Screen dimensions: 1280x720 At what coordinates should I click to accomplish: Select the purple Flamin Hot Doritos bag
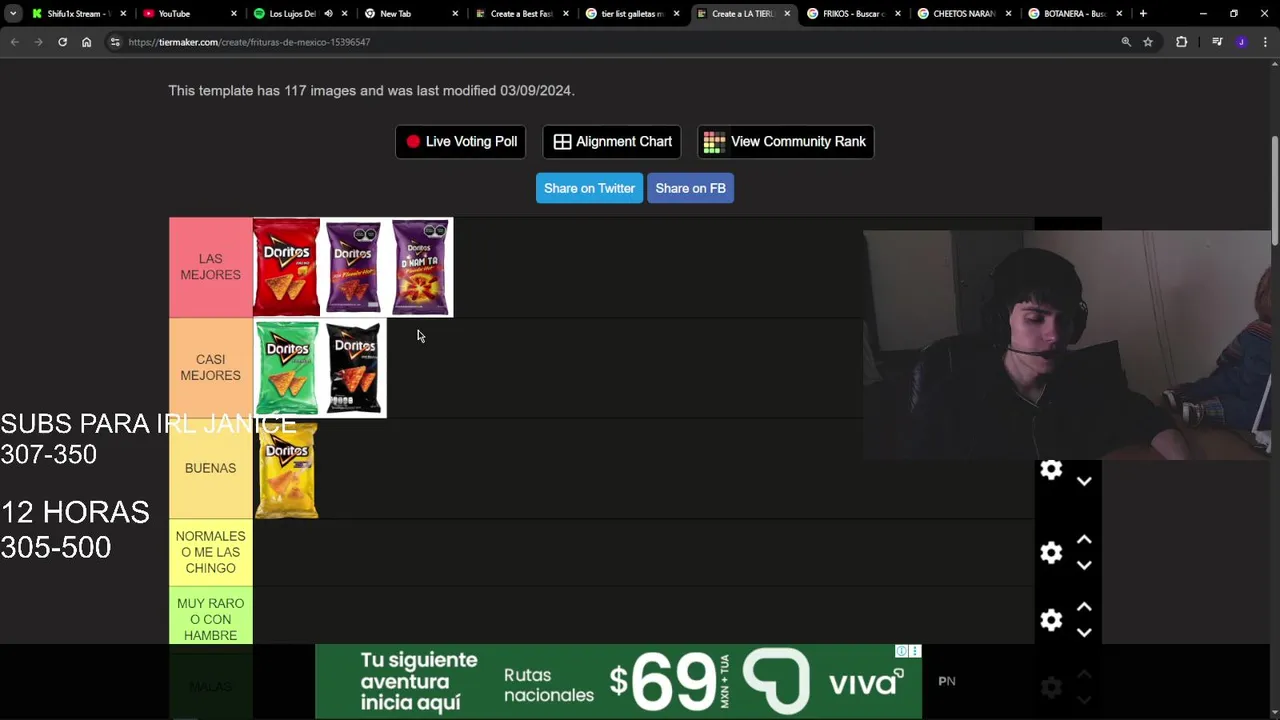point(353,267)
